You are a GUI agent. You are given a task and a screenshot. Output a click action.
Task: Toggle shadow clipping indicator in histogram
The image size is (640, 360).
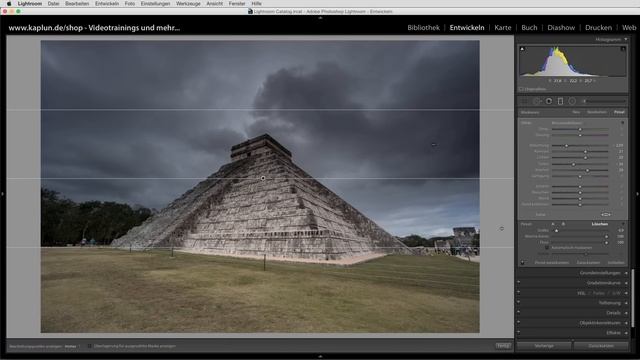[522, 49]
